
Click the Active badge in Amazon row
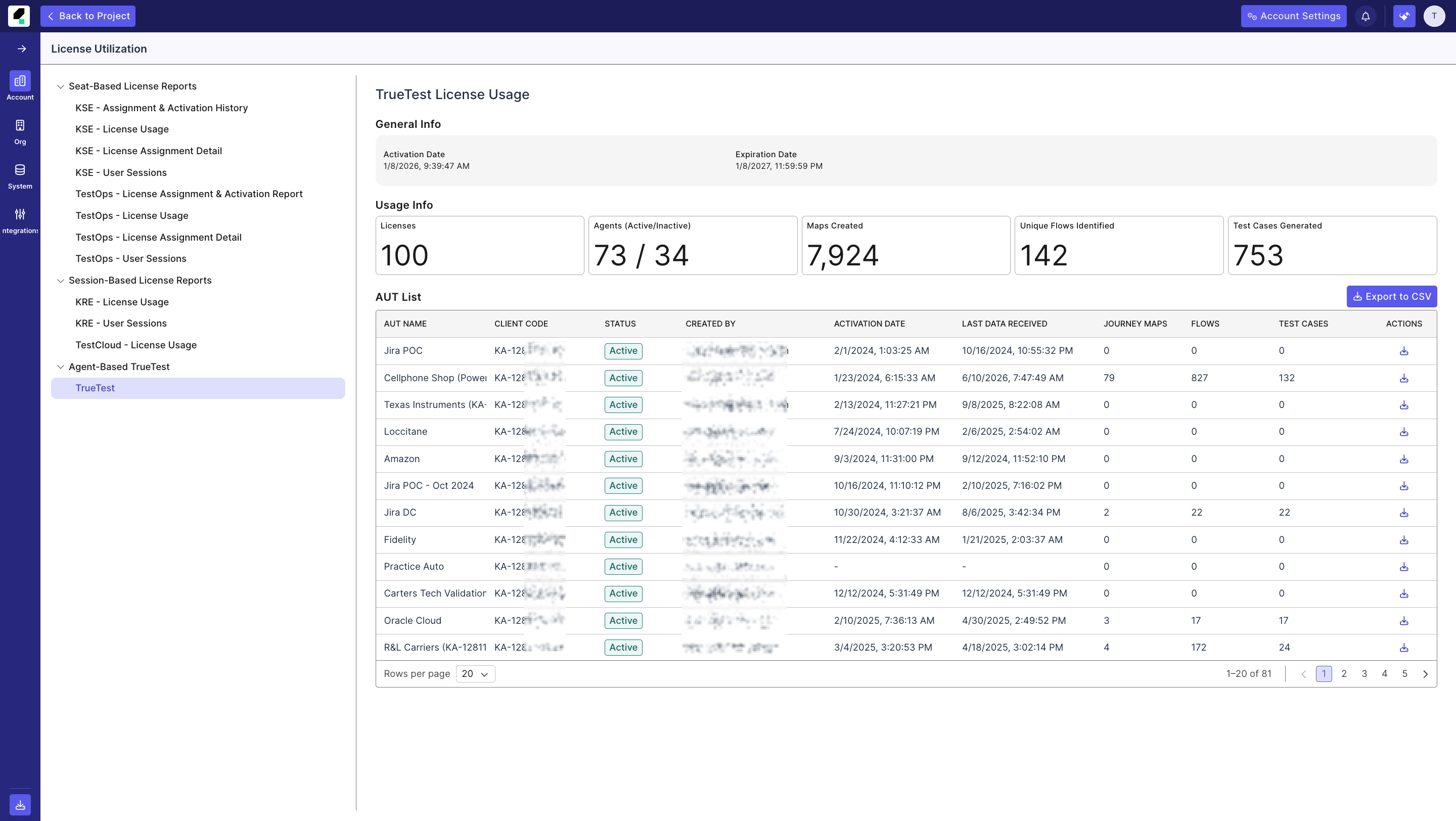tap(623, 459)
